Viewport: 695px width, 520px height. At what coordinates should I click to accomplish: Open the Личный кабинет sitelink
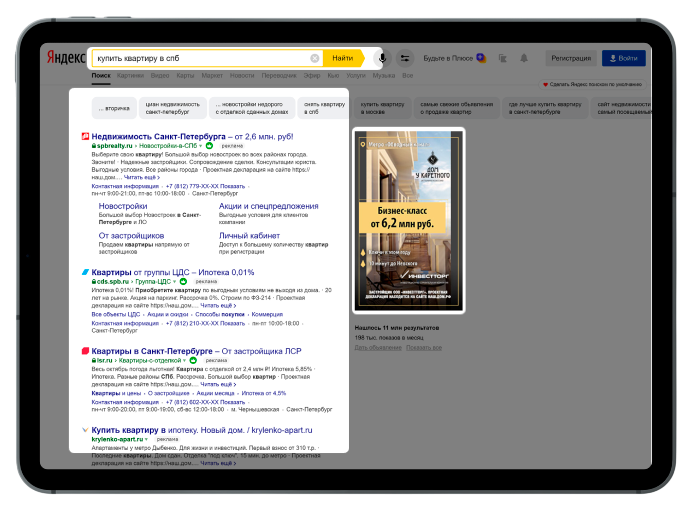point(252,236)
